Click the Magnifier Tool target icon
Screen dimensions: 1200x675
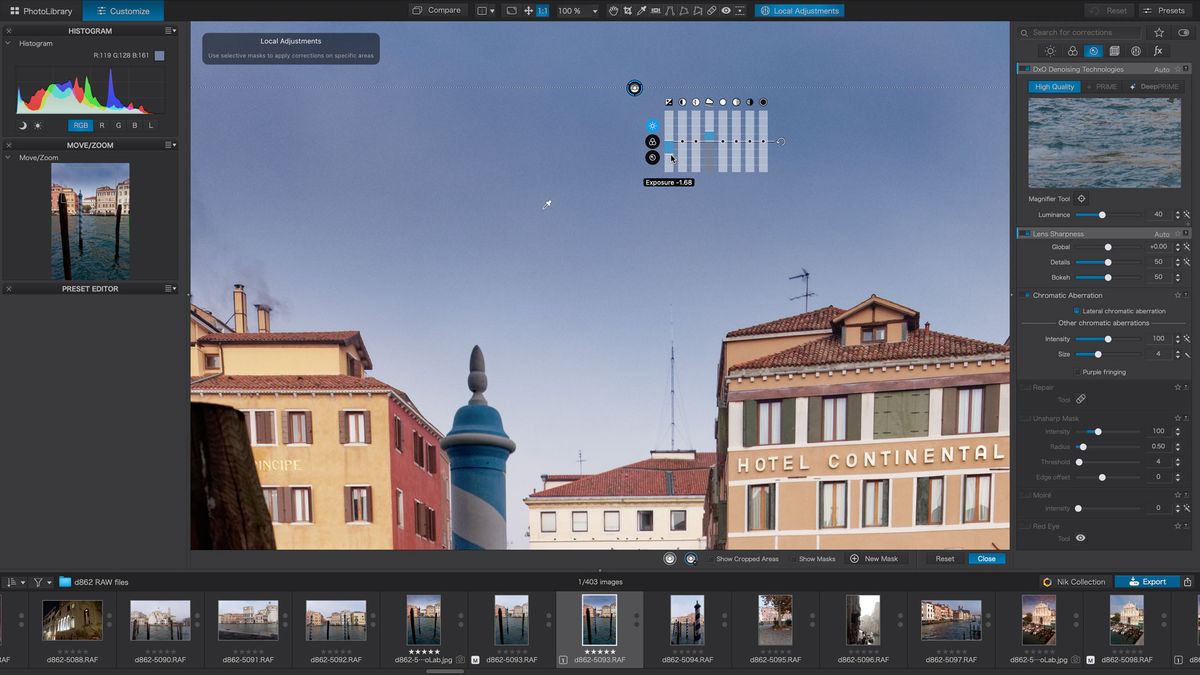point(1081,199)
